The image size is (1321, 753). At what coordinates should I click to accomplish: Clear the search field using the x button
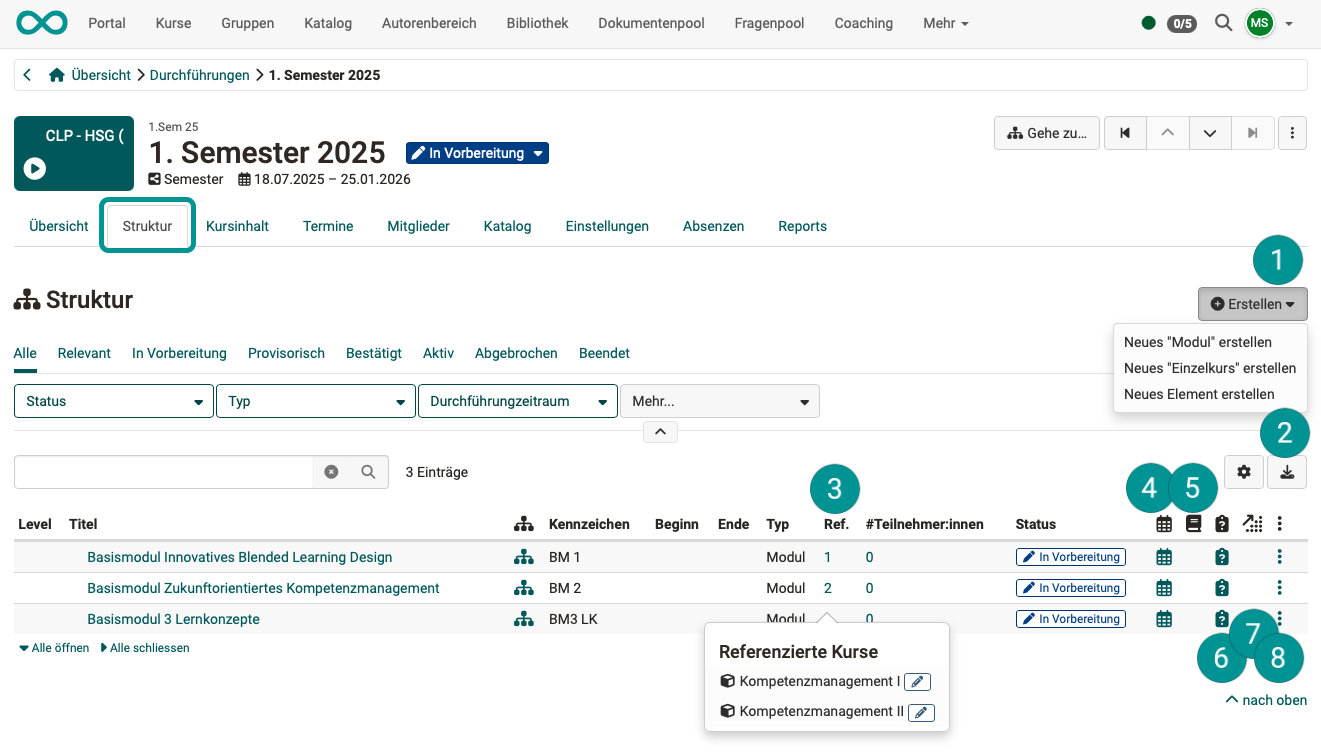point(331,471)
